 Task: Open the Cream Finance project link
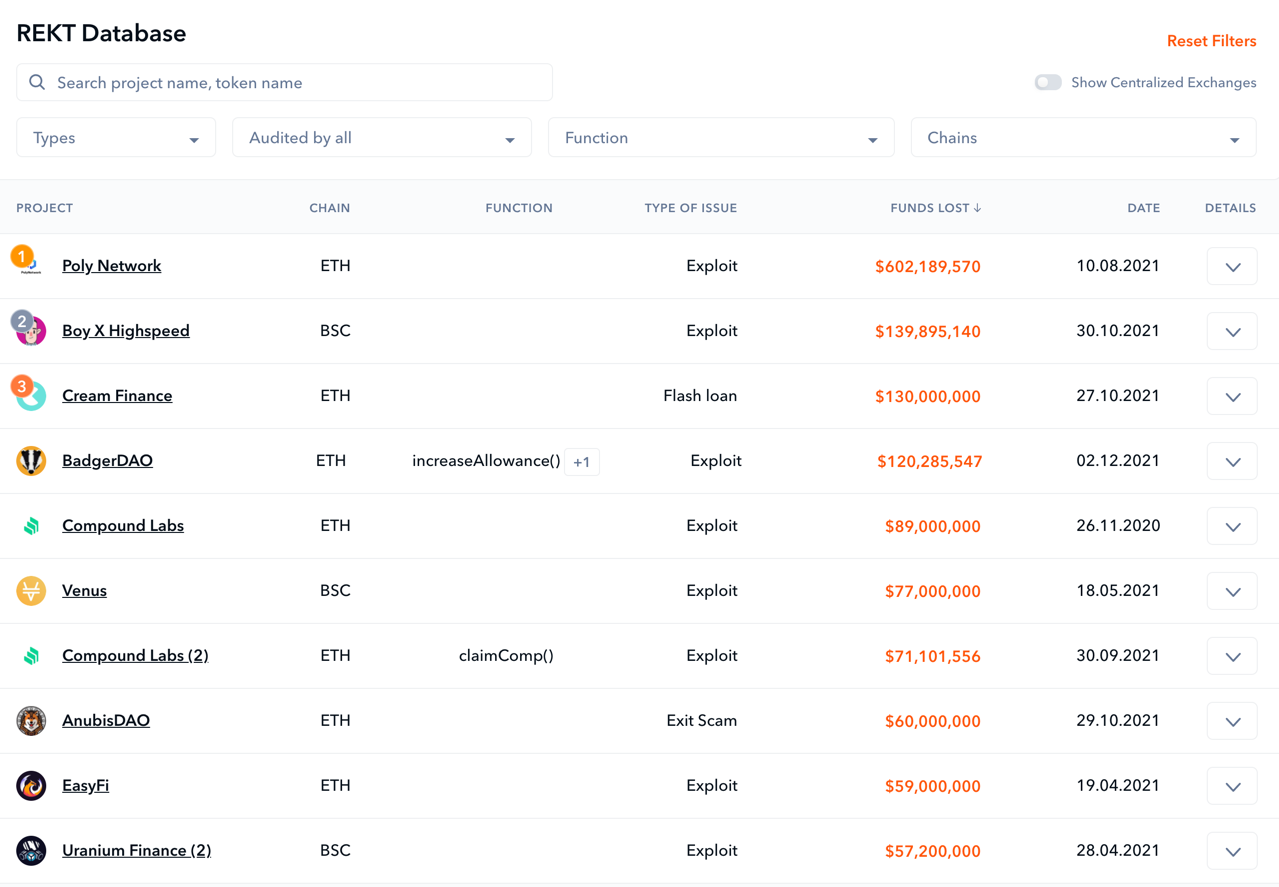pyautogui.click(x=117, y=396)
